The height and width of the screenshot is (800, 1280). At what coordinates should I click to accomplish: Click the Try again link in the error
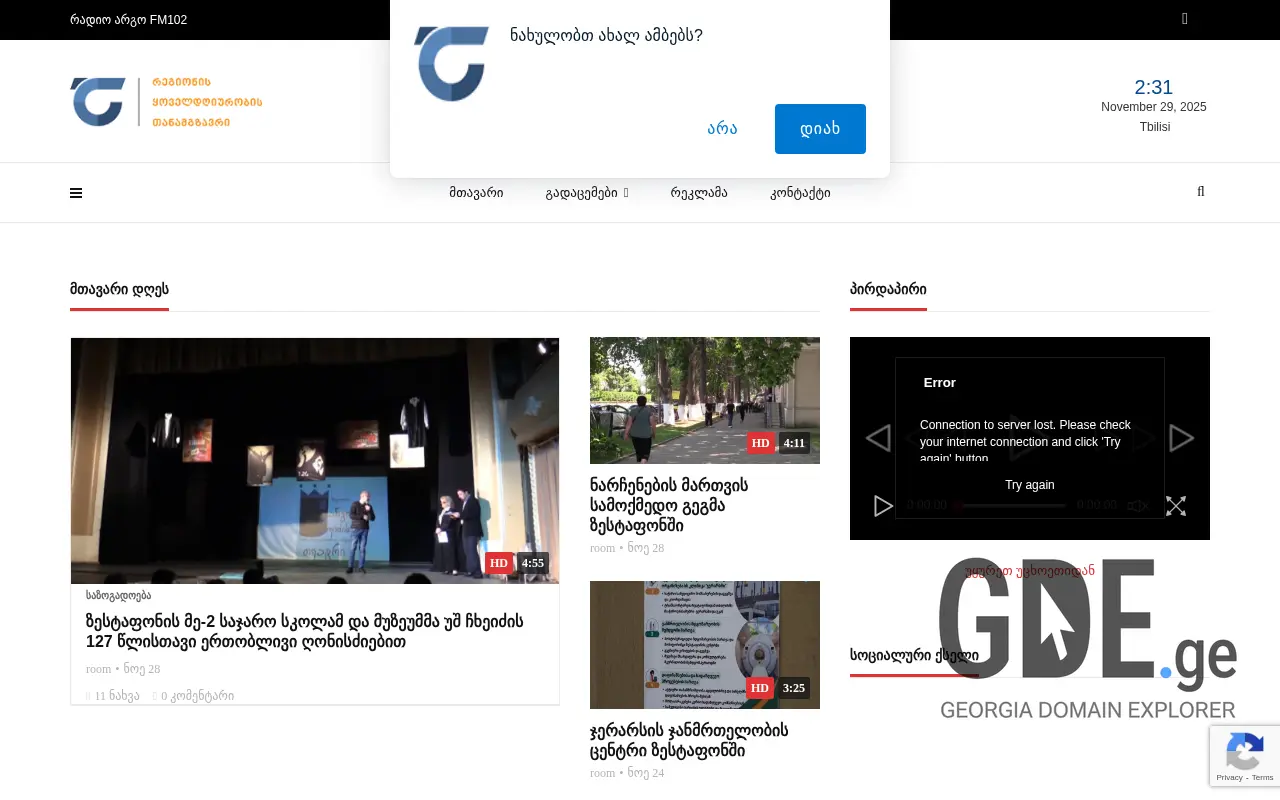point(1029,484)
